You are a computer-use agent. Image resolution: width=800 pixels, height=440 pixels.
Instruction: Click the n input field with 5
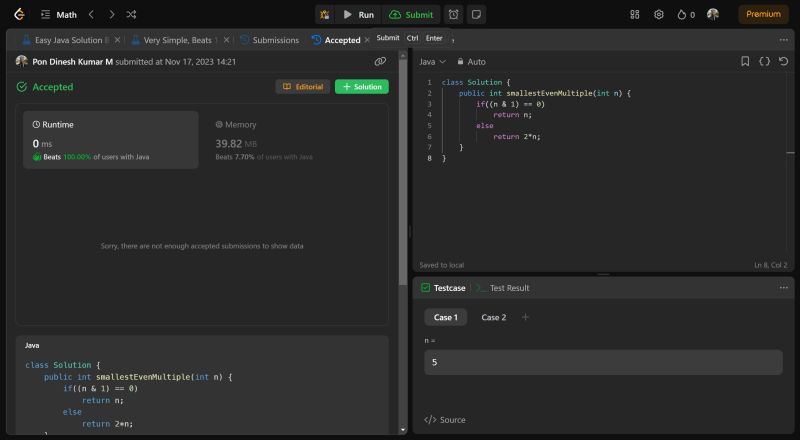tap(603, 362)
